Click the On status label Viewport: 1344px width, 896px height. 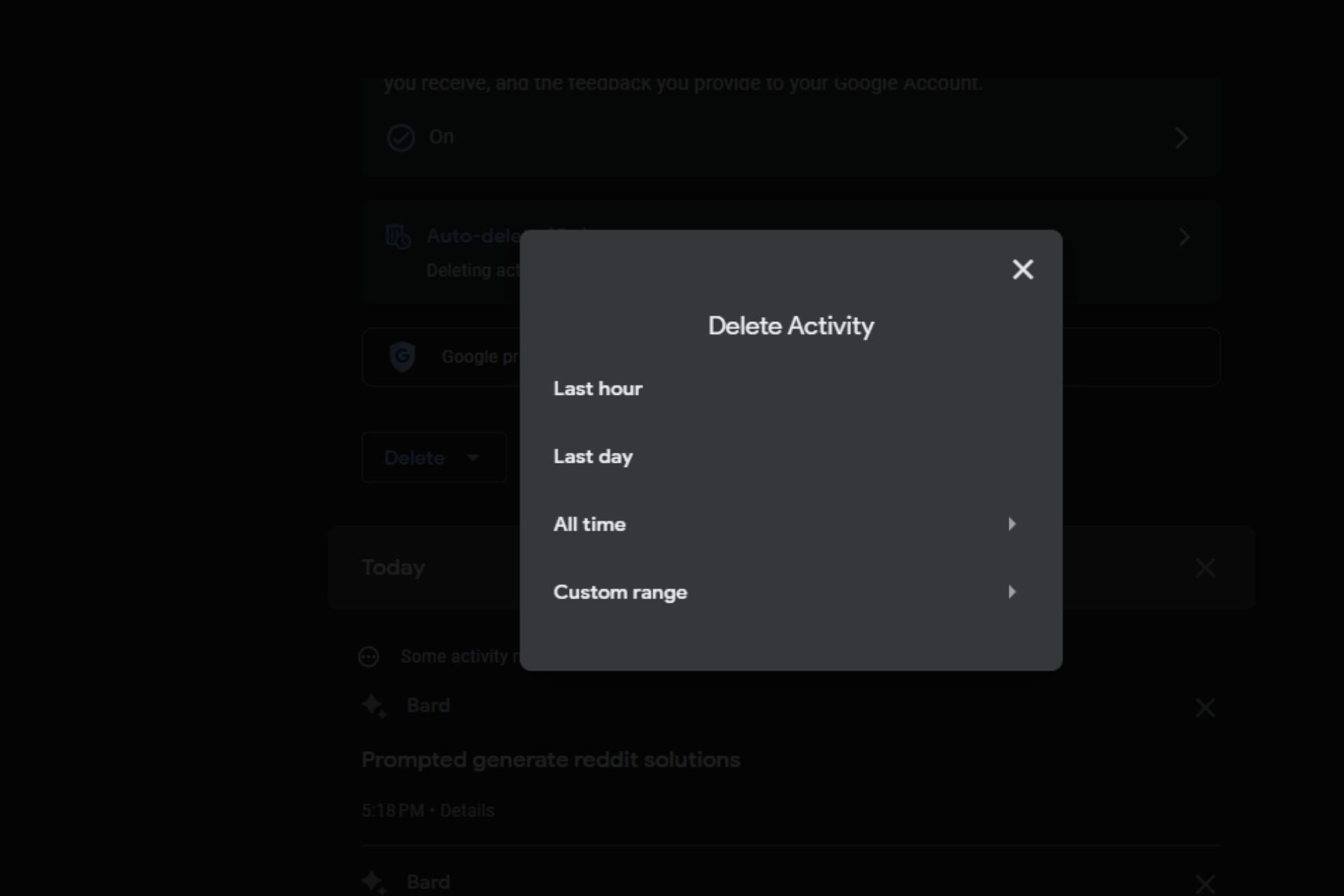[x=442, y=137]
